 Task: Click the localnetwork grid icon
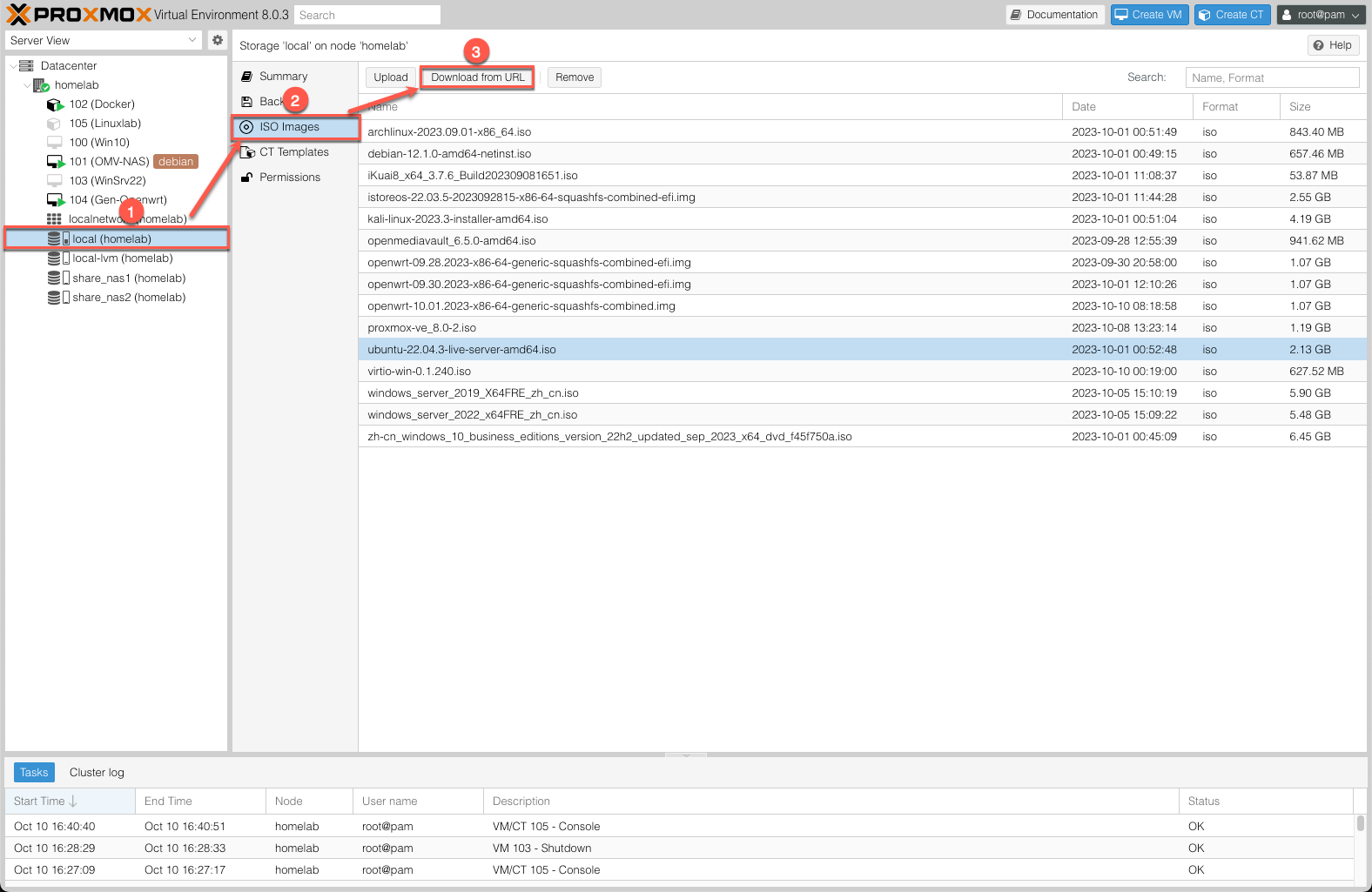(54, 219)
